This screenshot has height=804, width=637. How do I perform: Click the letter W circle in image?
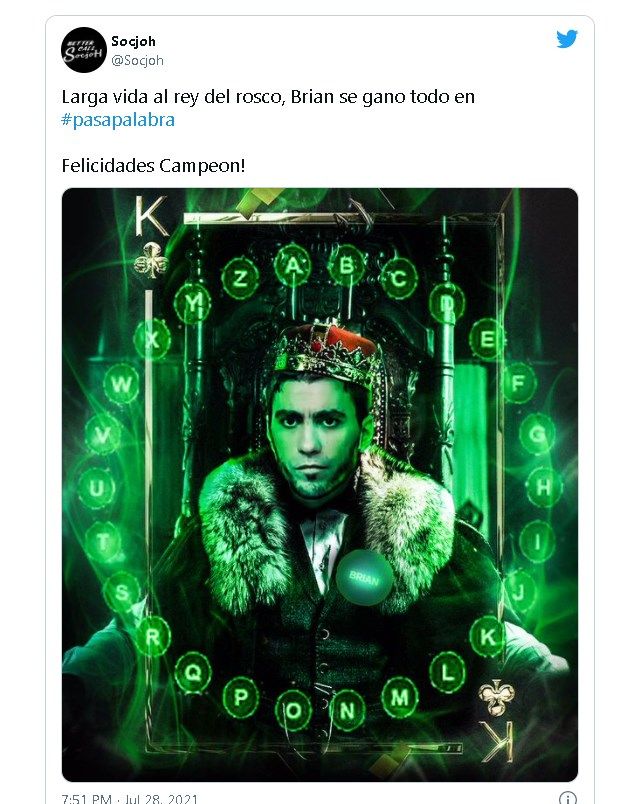tap(122, 383)
